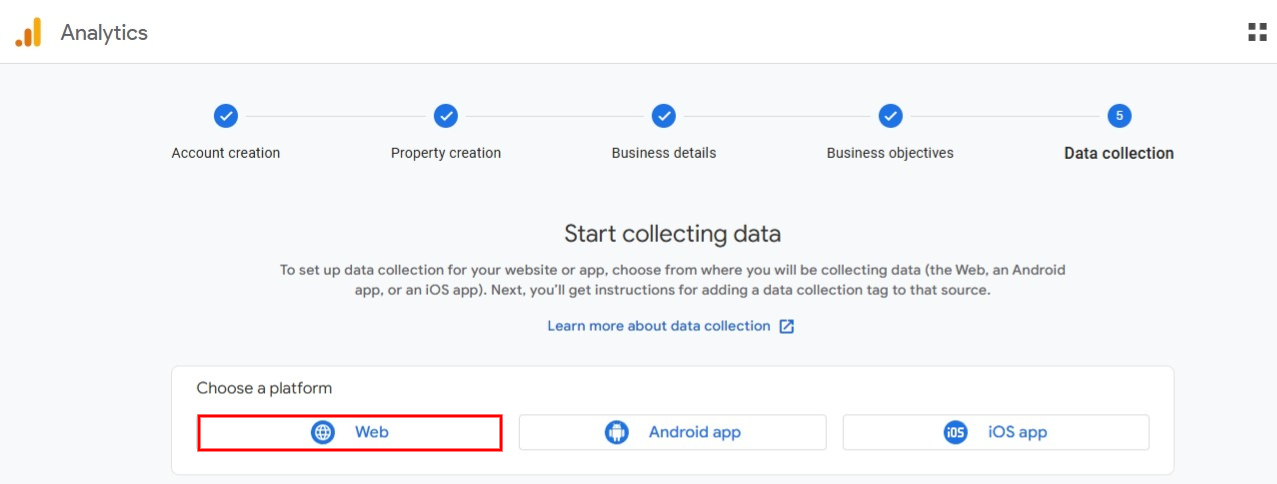Click the globe icon for Web

click(323, 433)
